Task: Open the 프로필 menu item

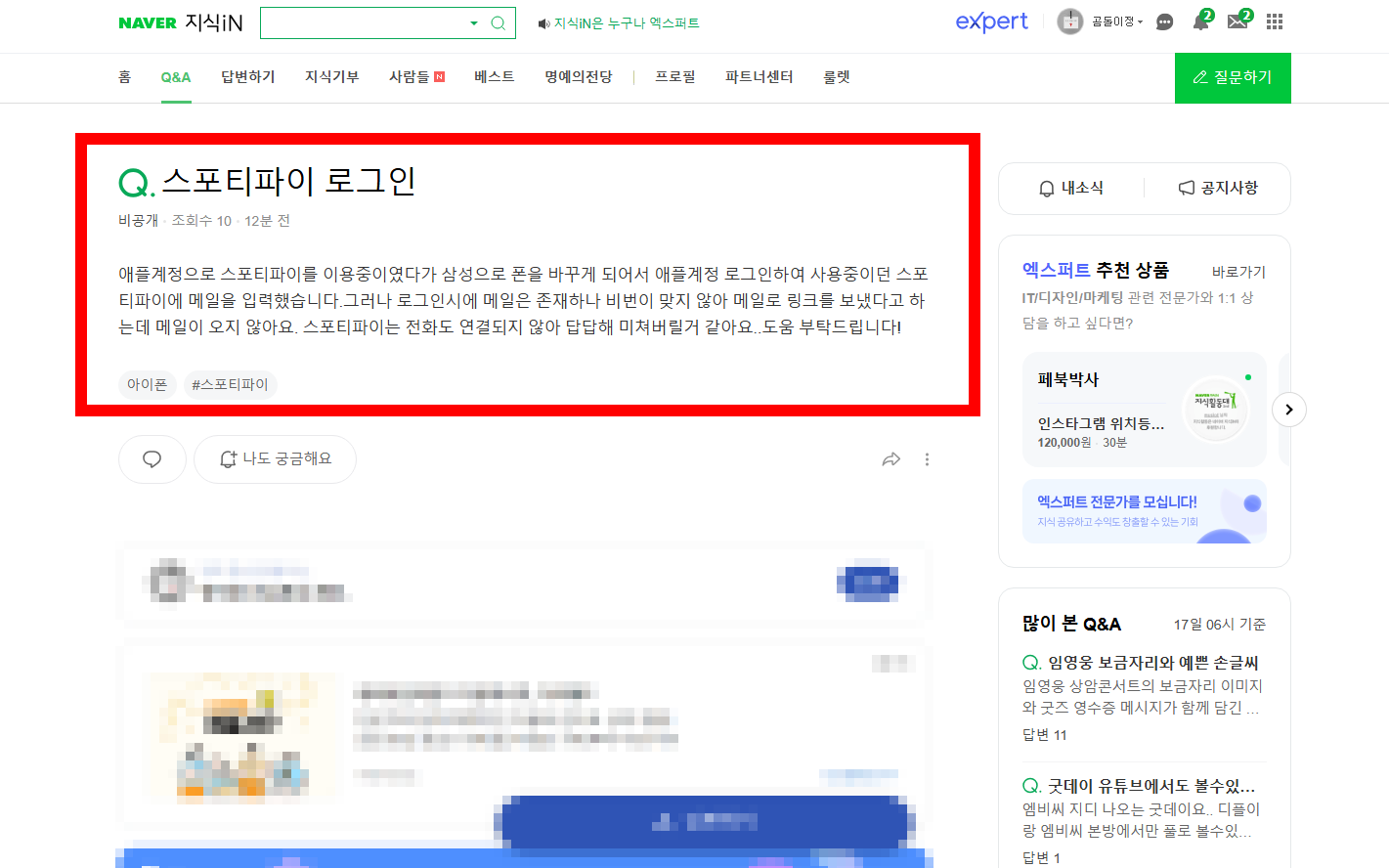Action: pos(675,77)
